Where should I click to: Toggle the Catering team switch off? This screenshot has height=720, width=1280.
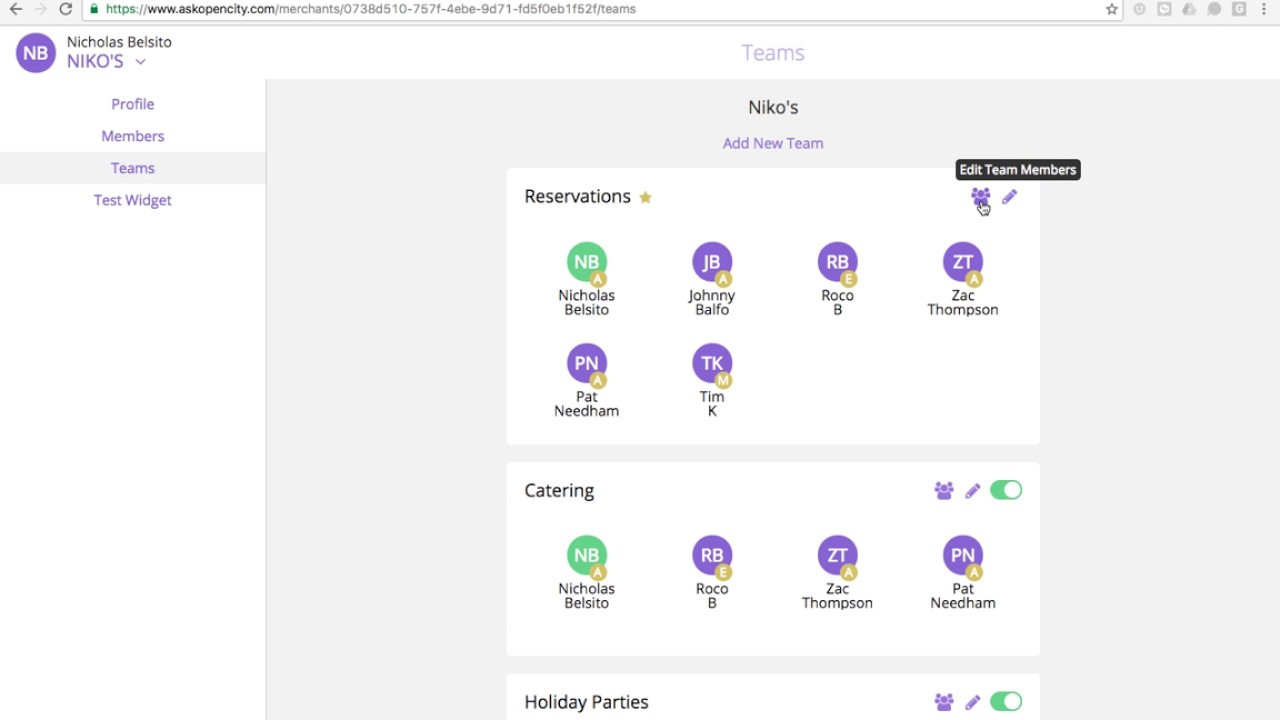pyautogui.click(x=1006, y=490)
